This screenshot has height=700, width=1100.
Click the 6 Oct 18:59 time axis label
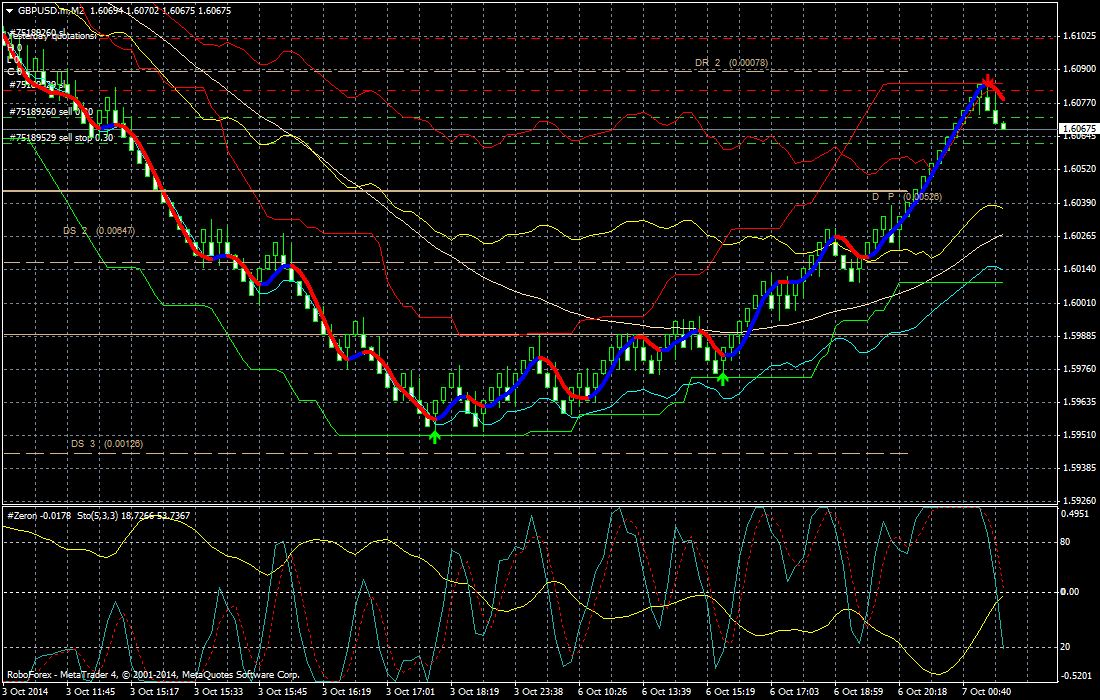859,692
